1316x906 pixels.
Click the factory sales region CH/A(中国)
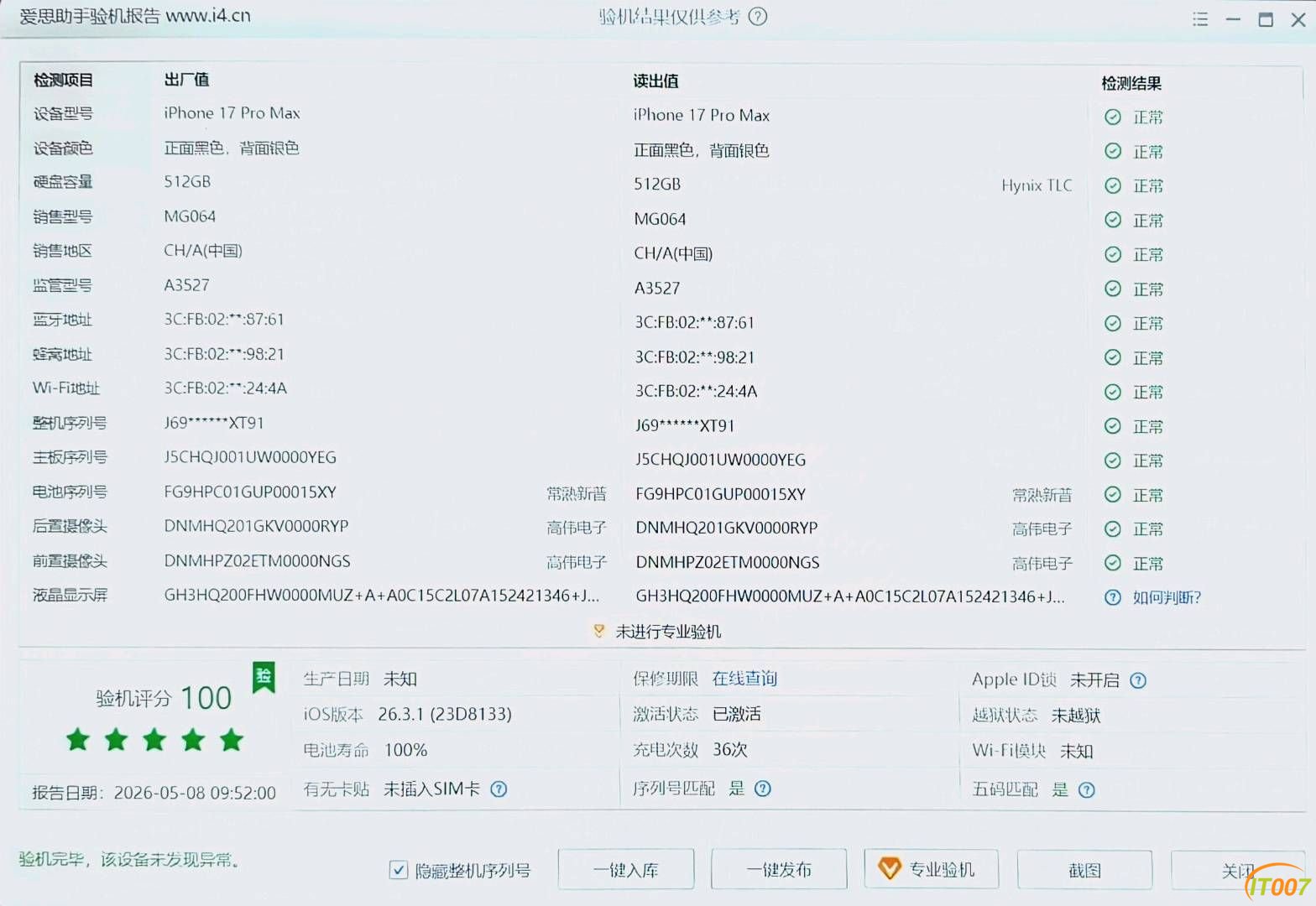tap(203, 251)
